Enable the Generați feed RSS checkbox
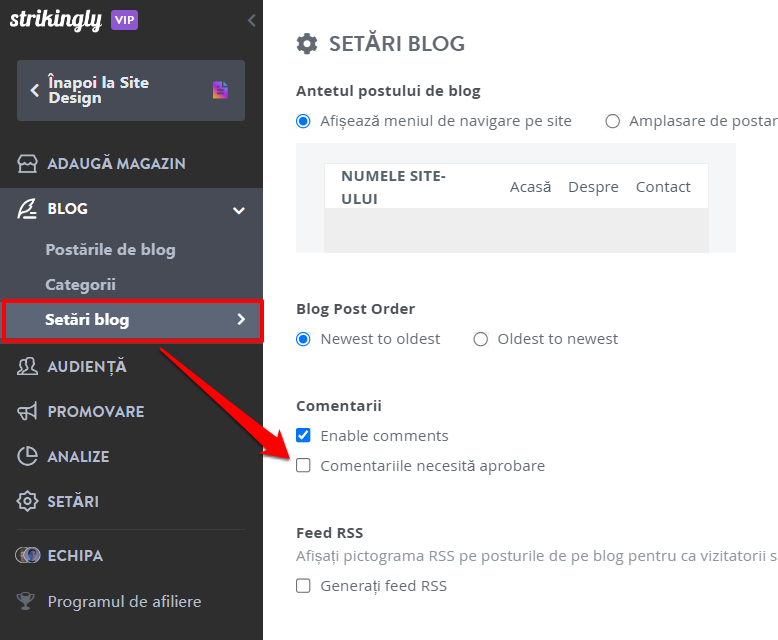Viewport: 778px width, 640px height. coord(303,585)
